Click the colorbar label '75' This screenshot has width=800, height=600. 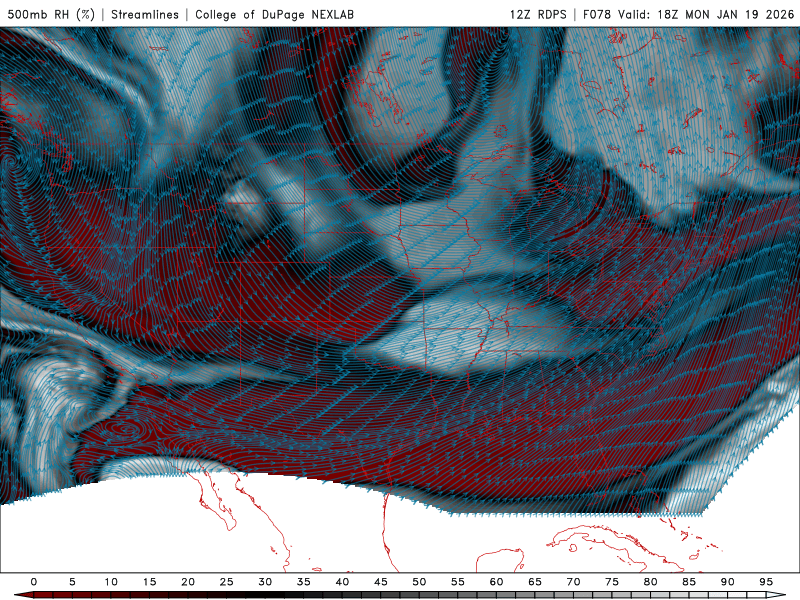coord(612,582)
